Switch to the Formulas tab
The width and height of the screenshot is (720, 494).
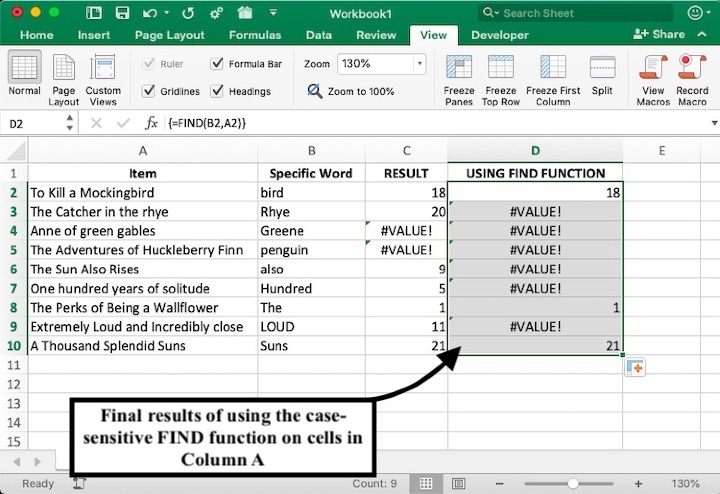(254, 35)
